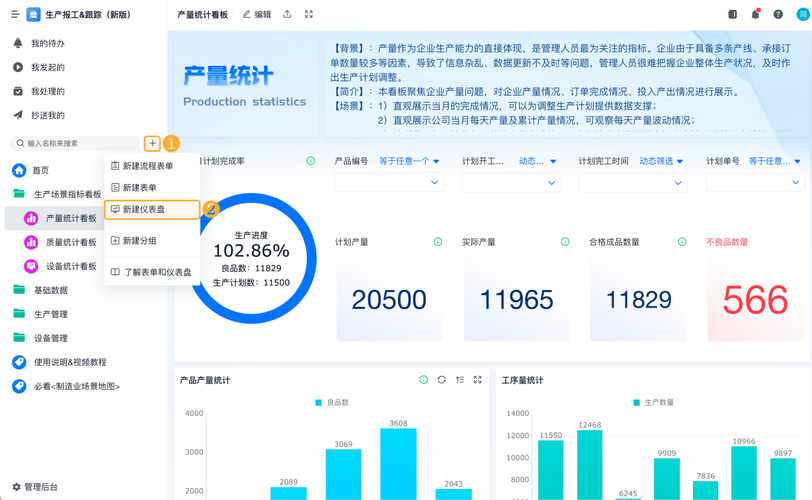This screenshot has width=812, height=500.
Task: Click the 编辑 button in top bar
Action: click(257, 14)
